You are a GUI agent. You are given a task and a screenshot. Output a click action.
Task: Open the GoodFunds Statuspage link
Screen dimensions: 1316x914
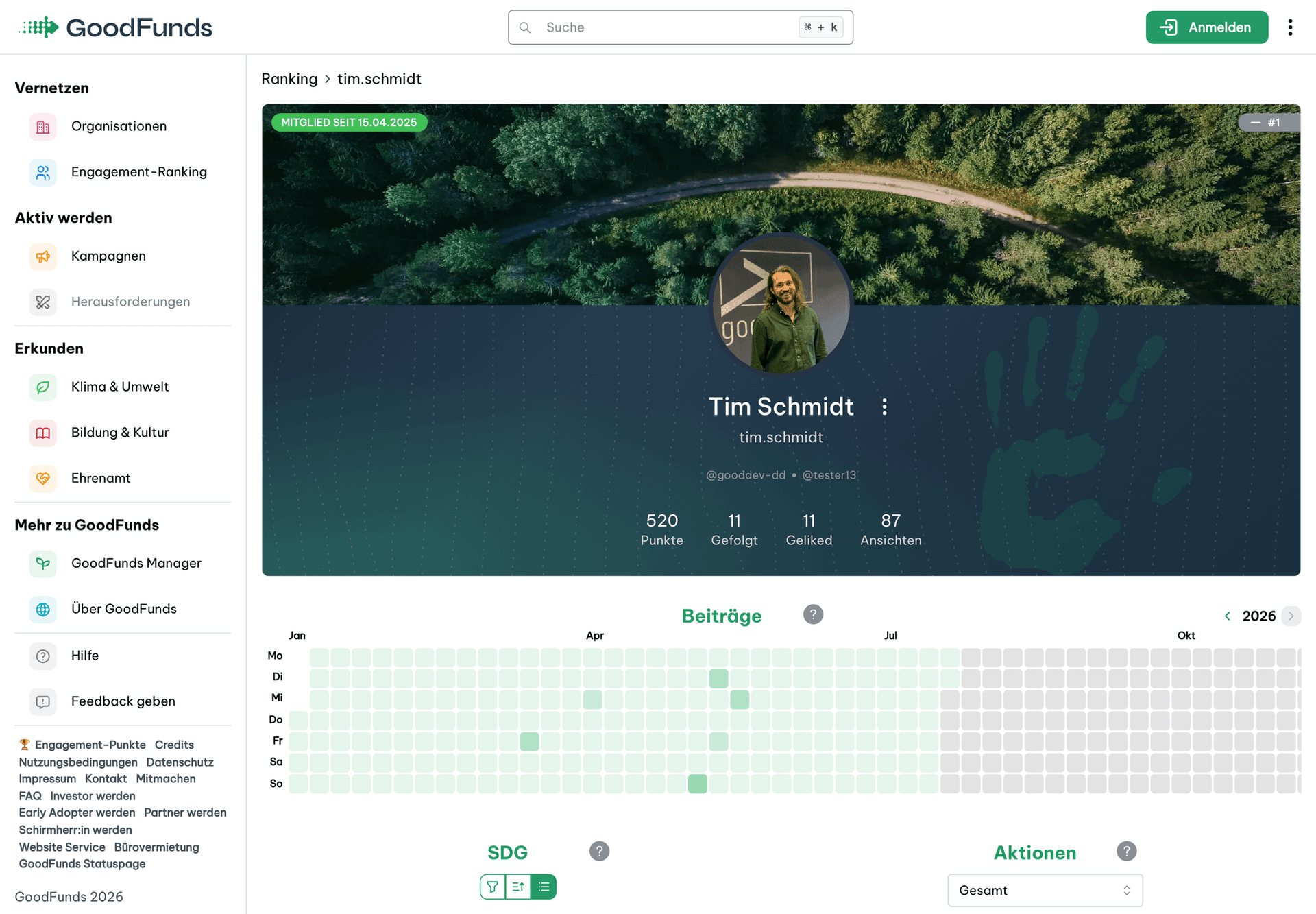pyautogui.click(x=82, y=864)
